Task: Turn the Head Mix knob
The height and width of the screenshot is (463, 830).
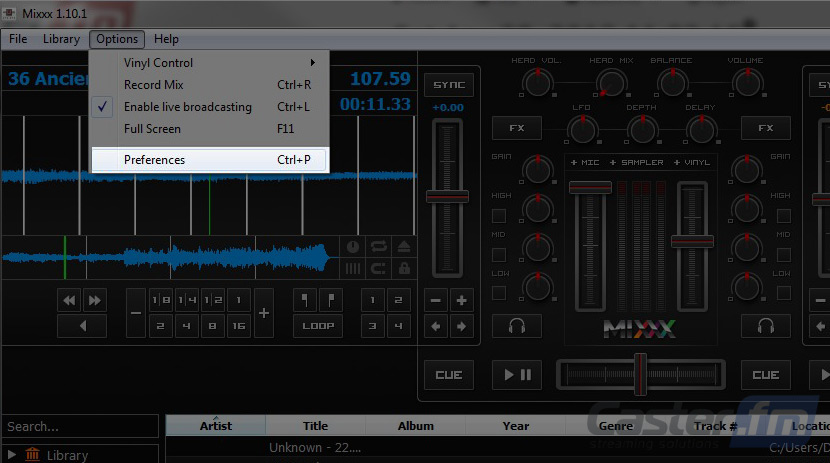Action: (x=612, y=83)
